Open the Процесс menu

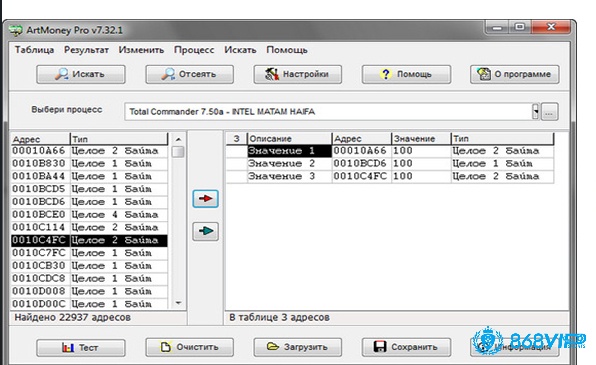click(194, 50)
